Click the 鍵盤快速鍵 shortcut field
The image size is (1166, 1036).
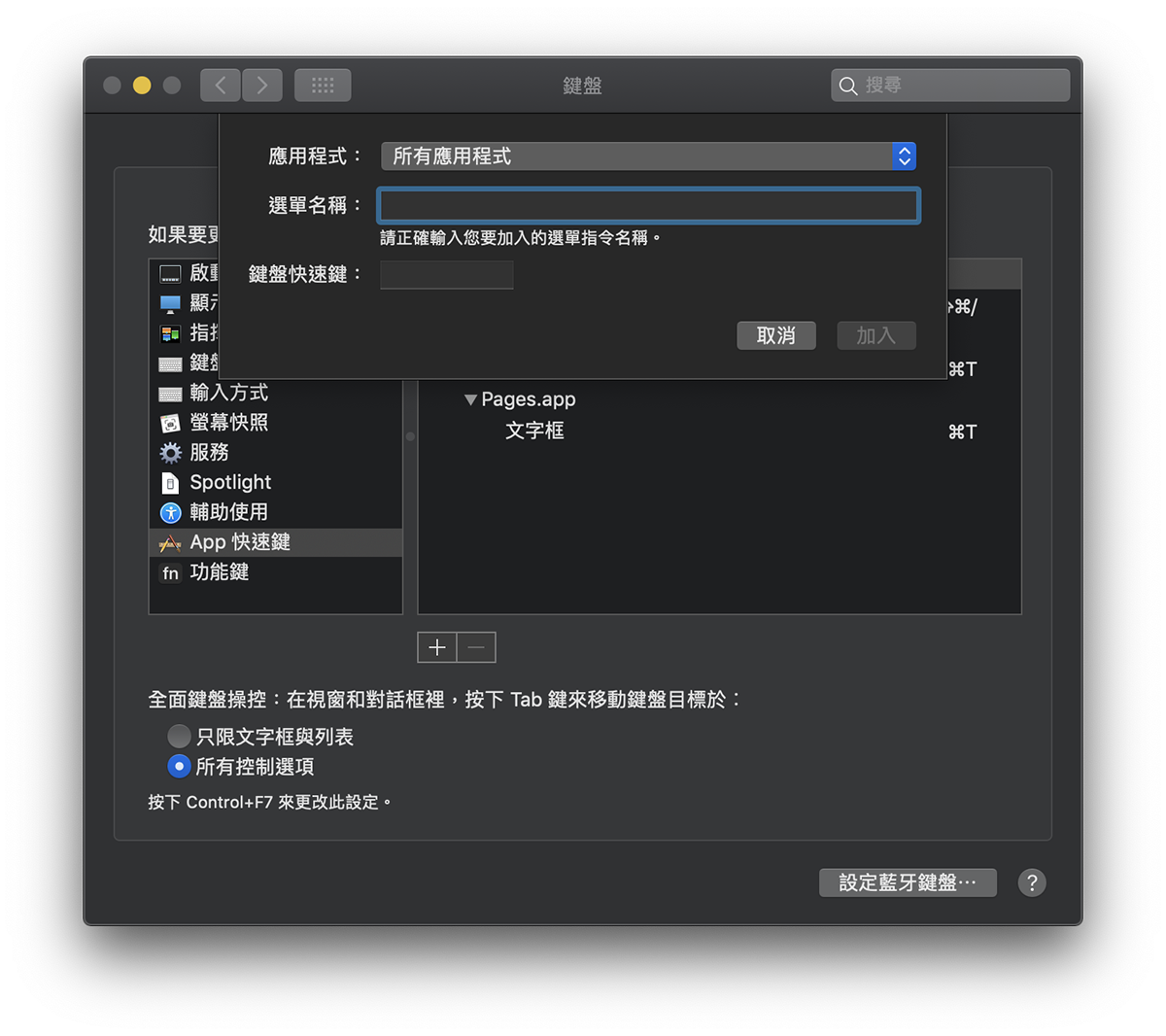(446, 275)
